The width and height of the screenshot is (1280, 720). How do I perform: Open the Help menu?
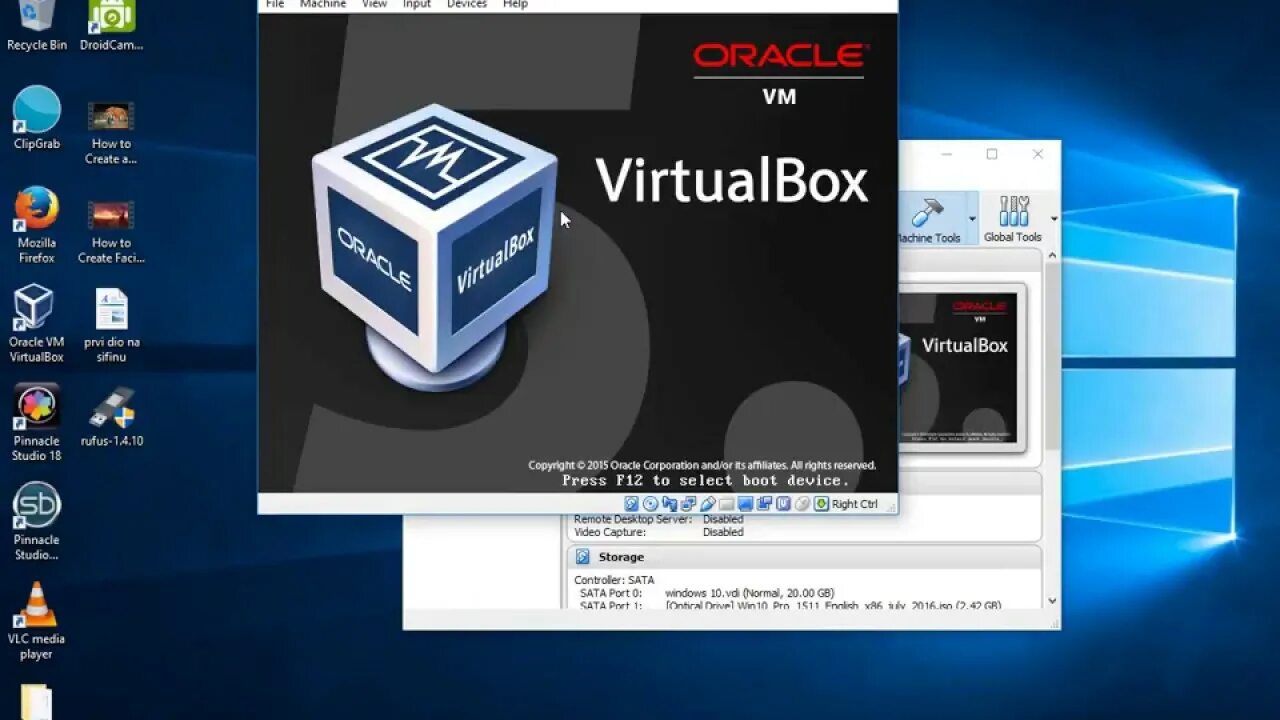pyautogui.click(x=515, y=4)
